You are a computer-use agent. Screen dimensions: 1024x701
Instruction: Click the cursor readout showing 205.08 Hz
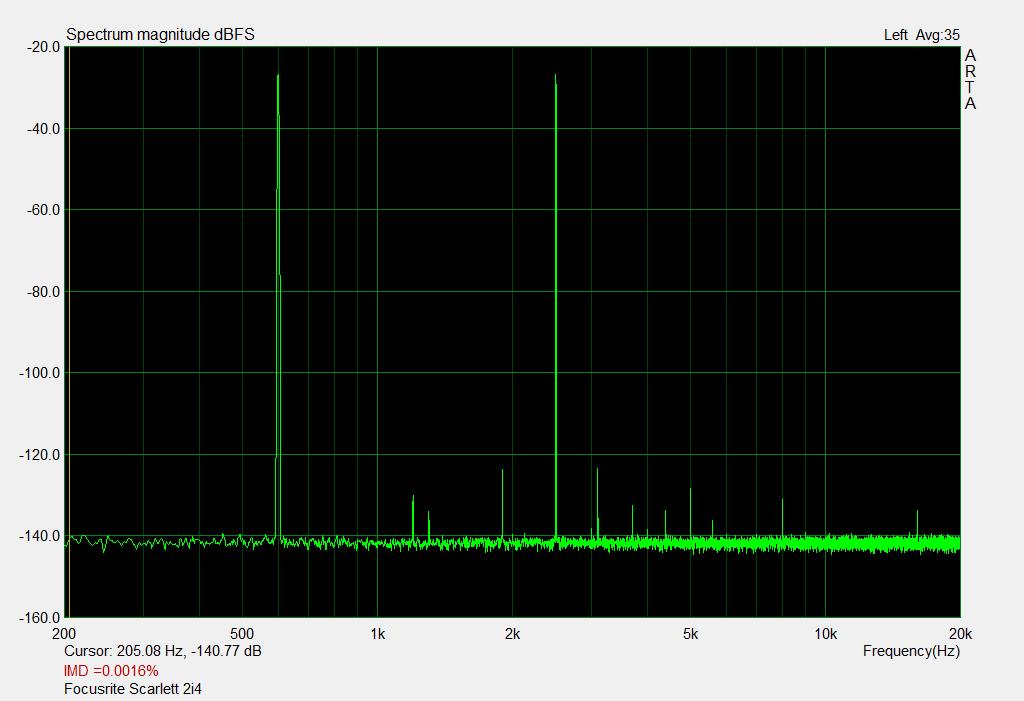[163, 651]
